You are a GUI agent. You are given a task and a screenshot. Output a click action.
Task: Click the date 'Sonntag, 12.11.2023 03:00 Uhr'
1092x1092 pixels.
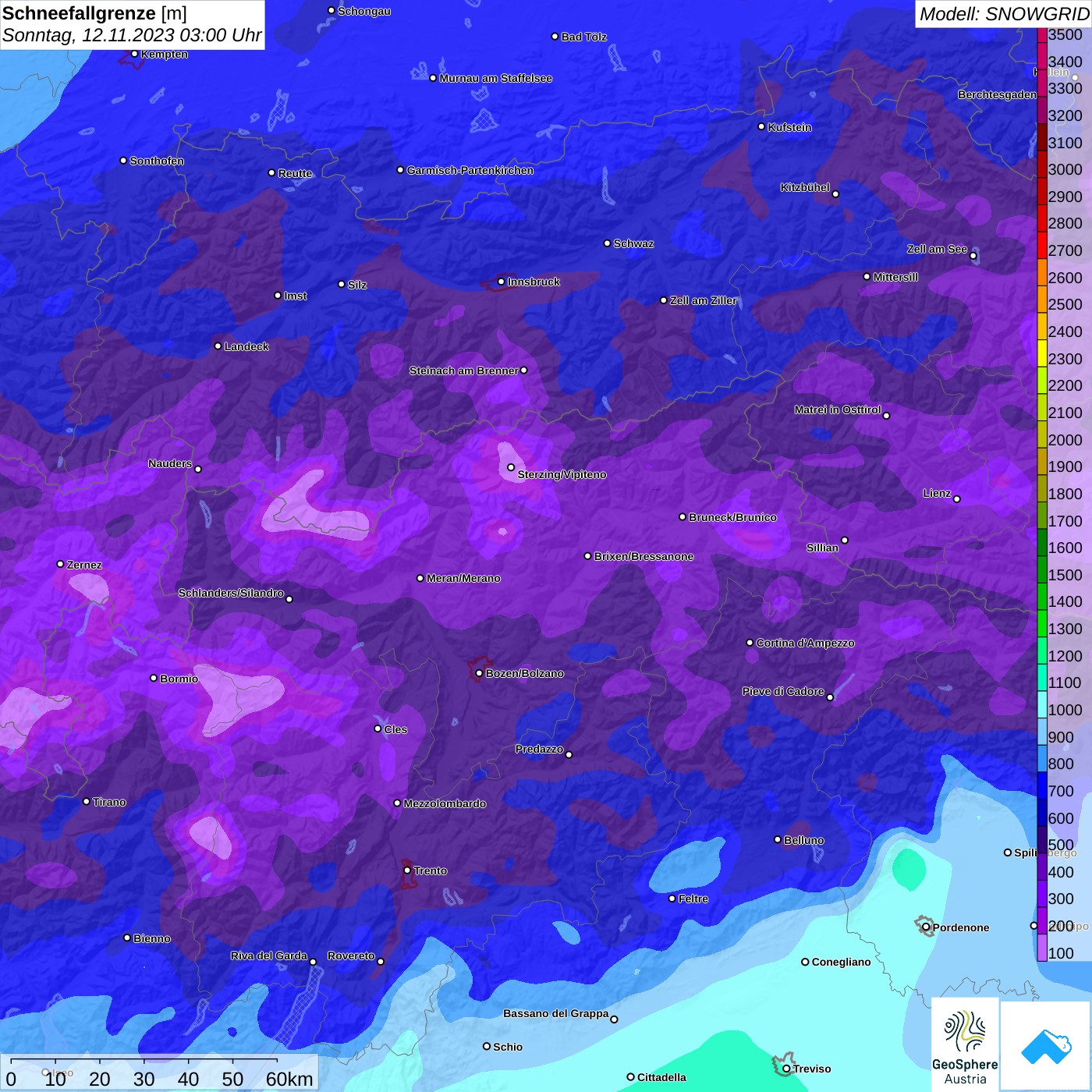coord(132,35)
